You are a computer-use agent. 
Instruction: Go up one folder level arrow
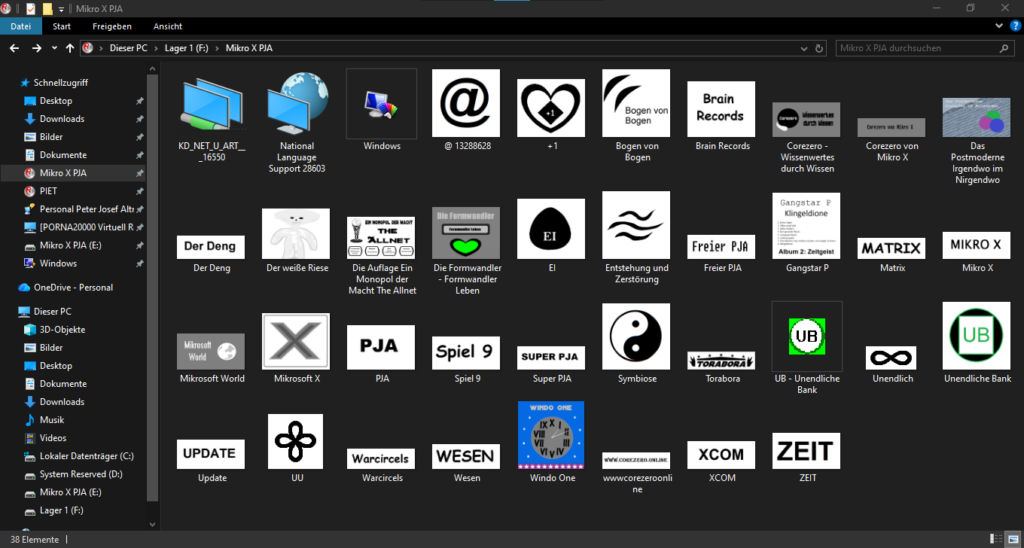pos(69,48)
